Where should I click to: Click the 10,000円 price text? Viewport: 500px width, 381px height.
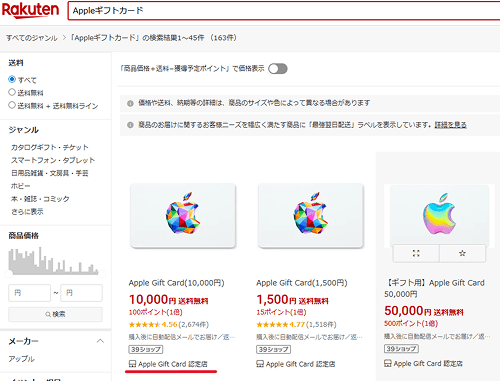[x=152, y=300]
